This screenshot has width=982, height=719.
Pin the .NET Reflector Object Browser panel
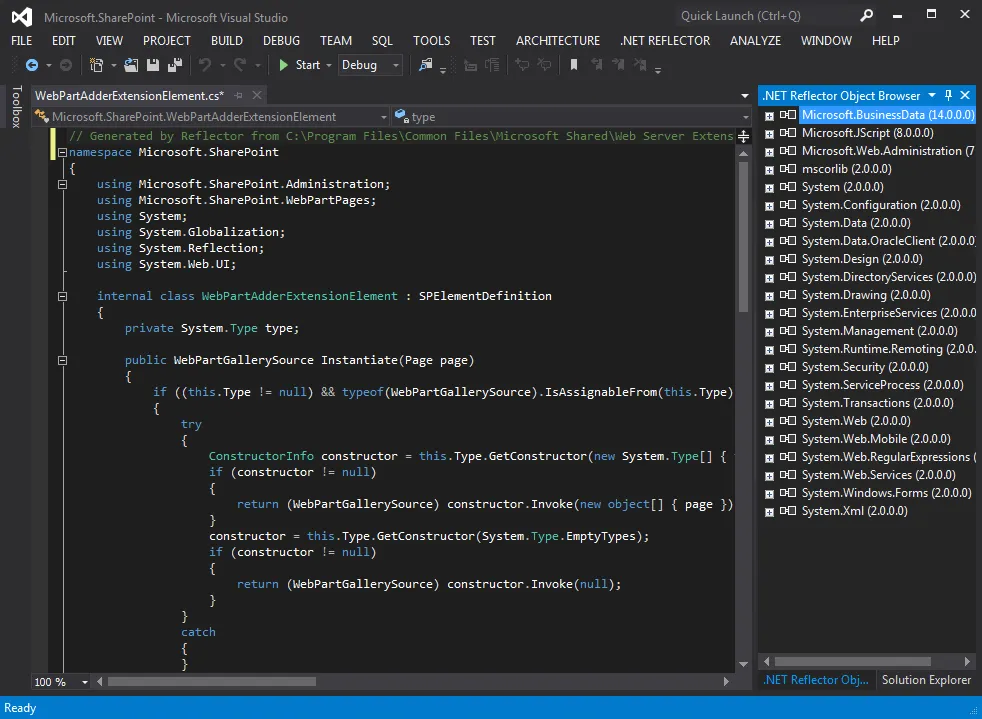[949, 95]
